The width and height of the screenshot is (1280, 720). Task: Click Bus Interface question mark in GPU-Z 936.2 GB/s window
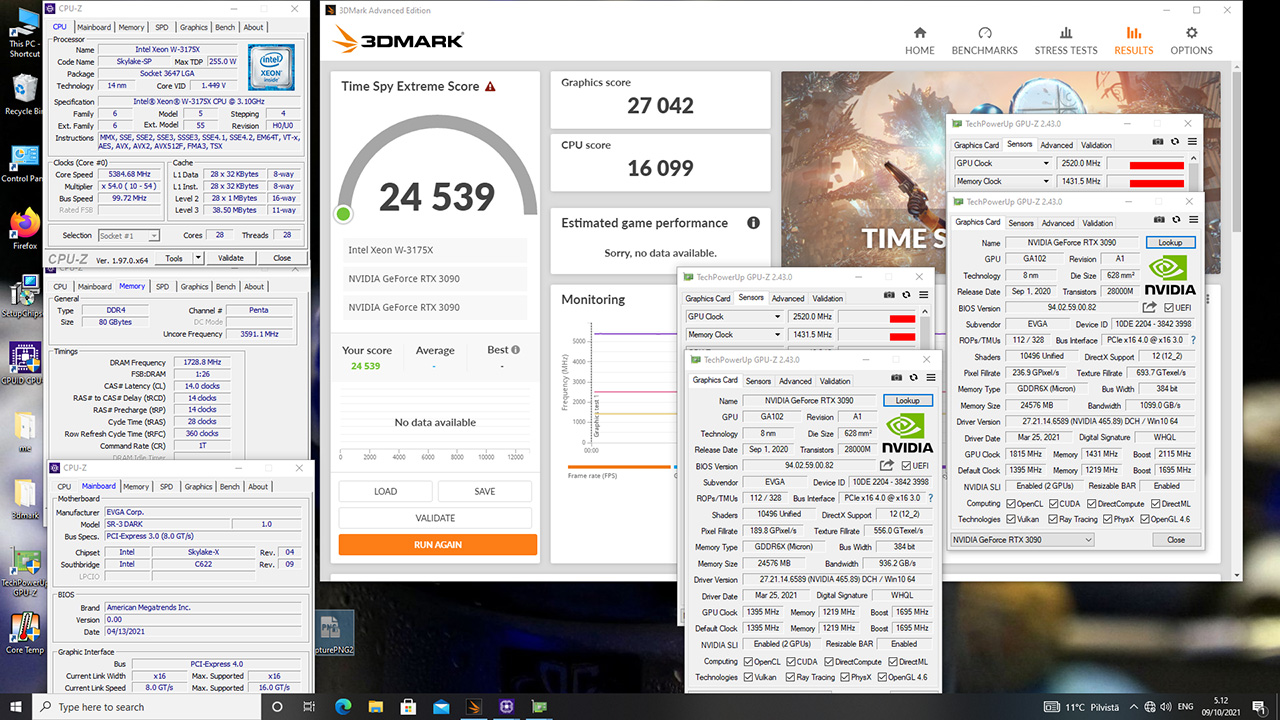point(930,498)
